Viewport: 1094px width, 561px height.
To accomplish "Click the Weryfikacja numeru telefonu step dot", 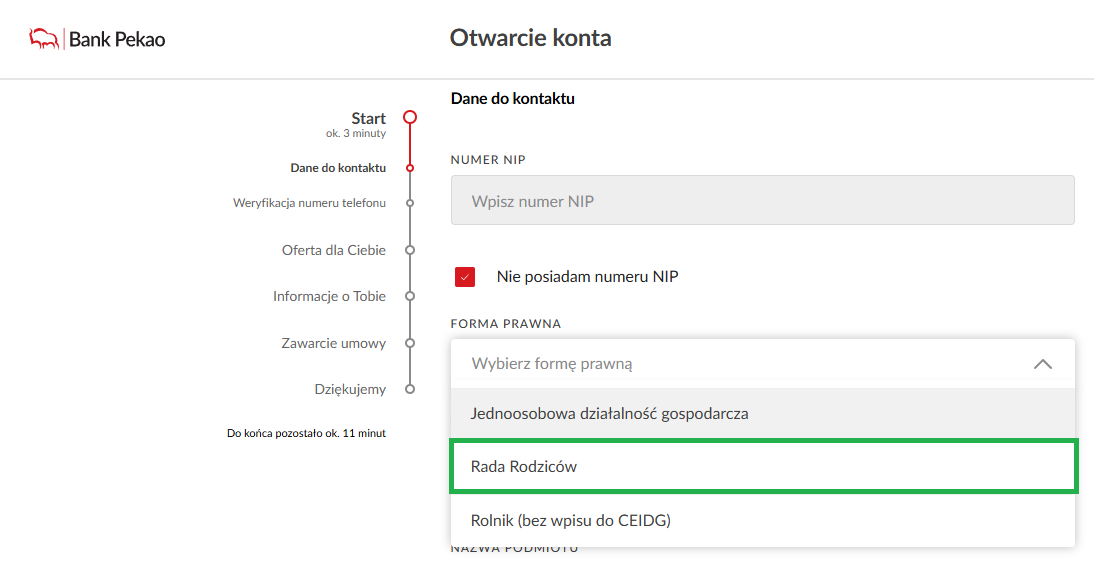I will pos(409,203).
